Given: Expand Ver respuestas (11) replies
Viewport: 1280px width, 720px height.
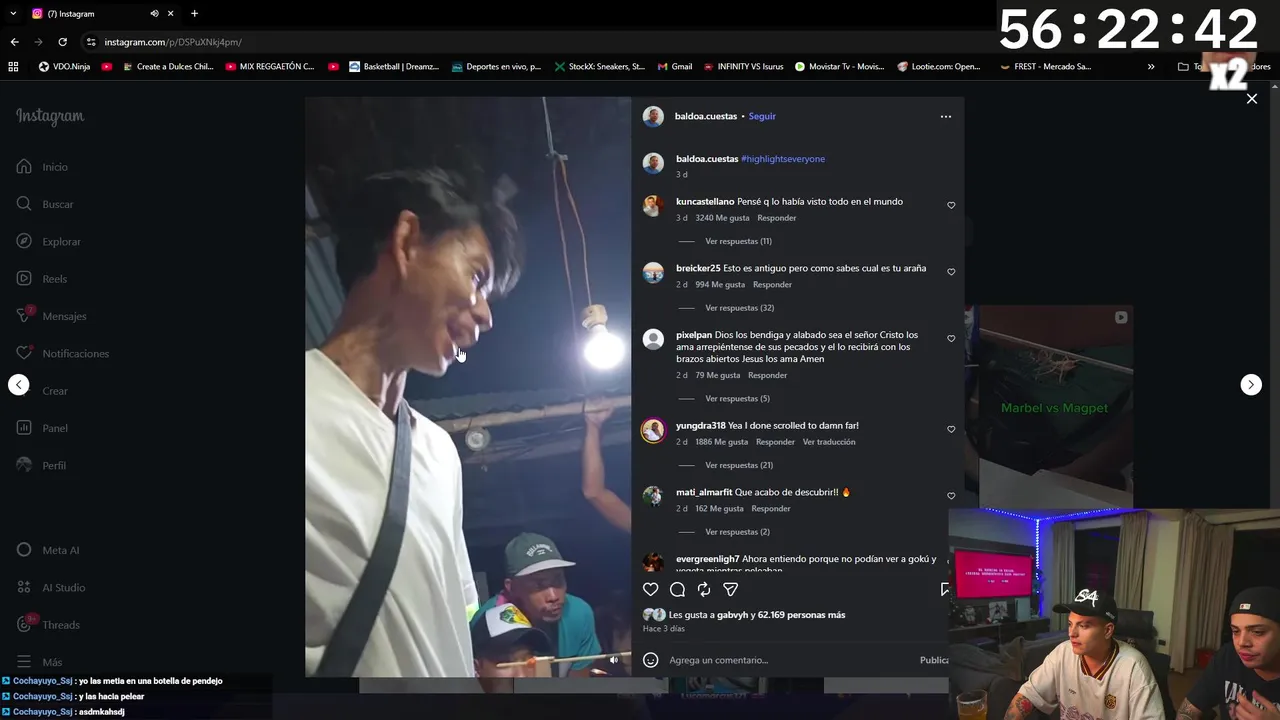Looking at the screenshot, I should pyautogui.click(x=738, y=241).
